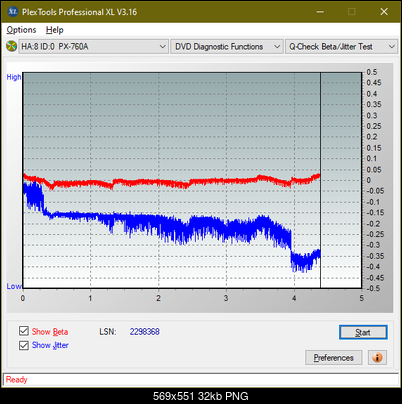Click the PlexTools XL title bar icon
The width and height of the screenshot is (402, 404).
point(12,12)
